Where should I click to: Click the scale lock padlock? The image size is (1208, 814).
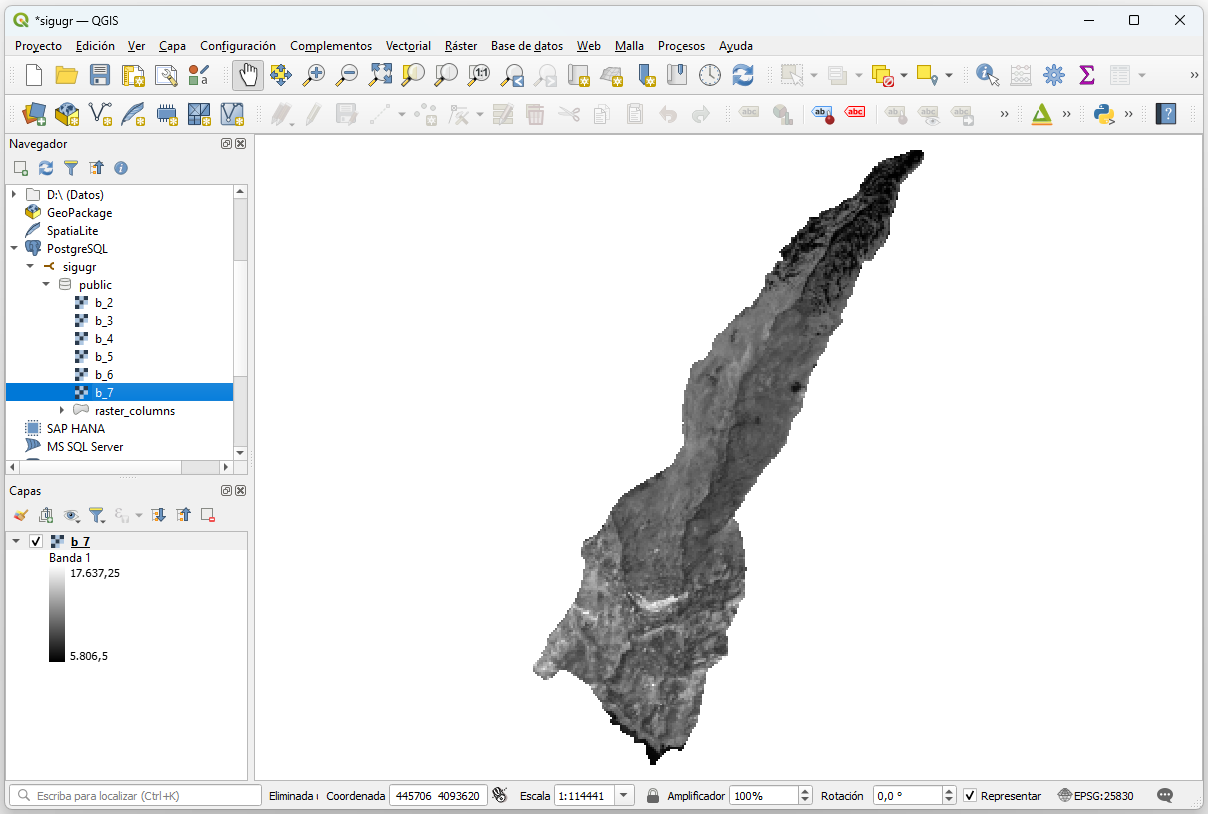pyautogui.click(x=654, y=795)
